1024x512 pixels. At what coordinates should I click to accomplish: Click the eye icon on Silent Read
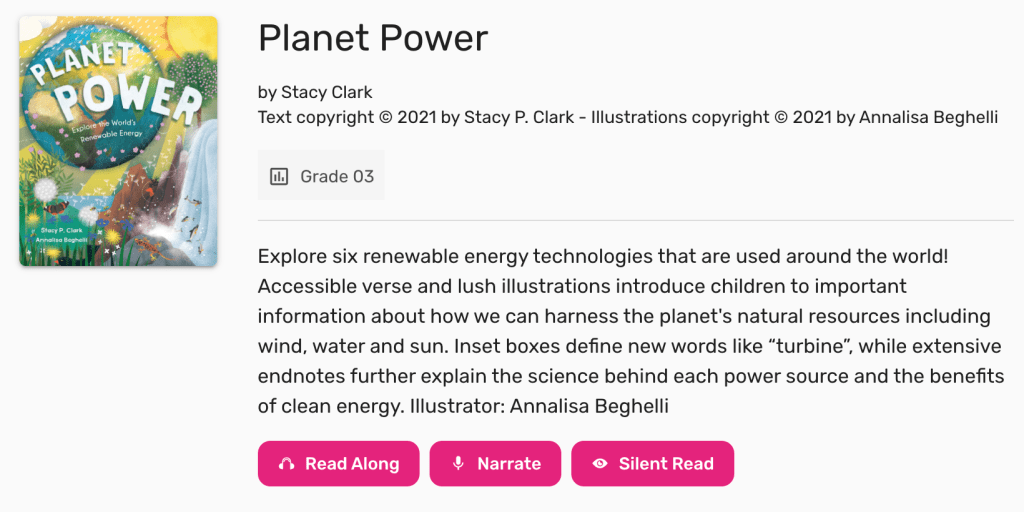click(600, 464)
